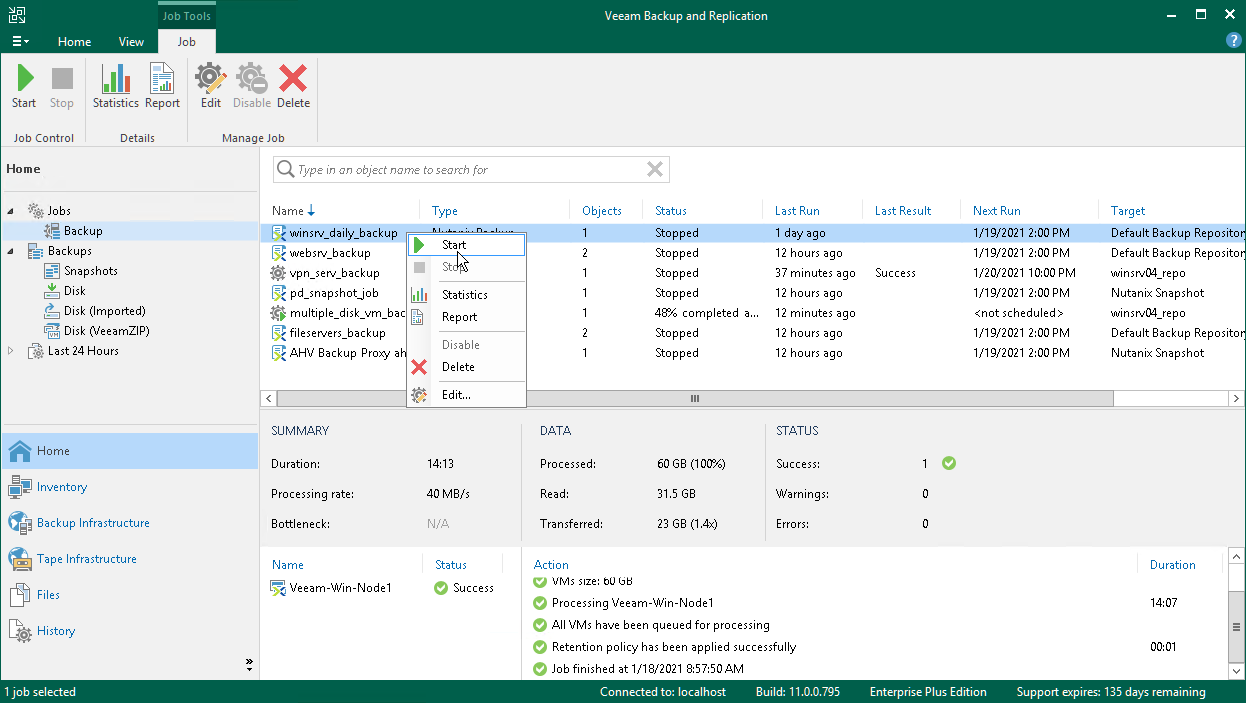1246x703 pixels.
Task: Click the Files sidebar icon
Action: click(x=20, y=595)
